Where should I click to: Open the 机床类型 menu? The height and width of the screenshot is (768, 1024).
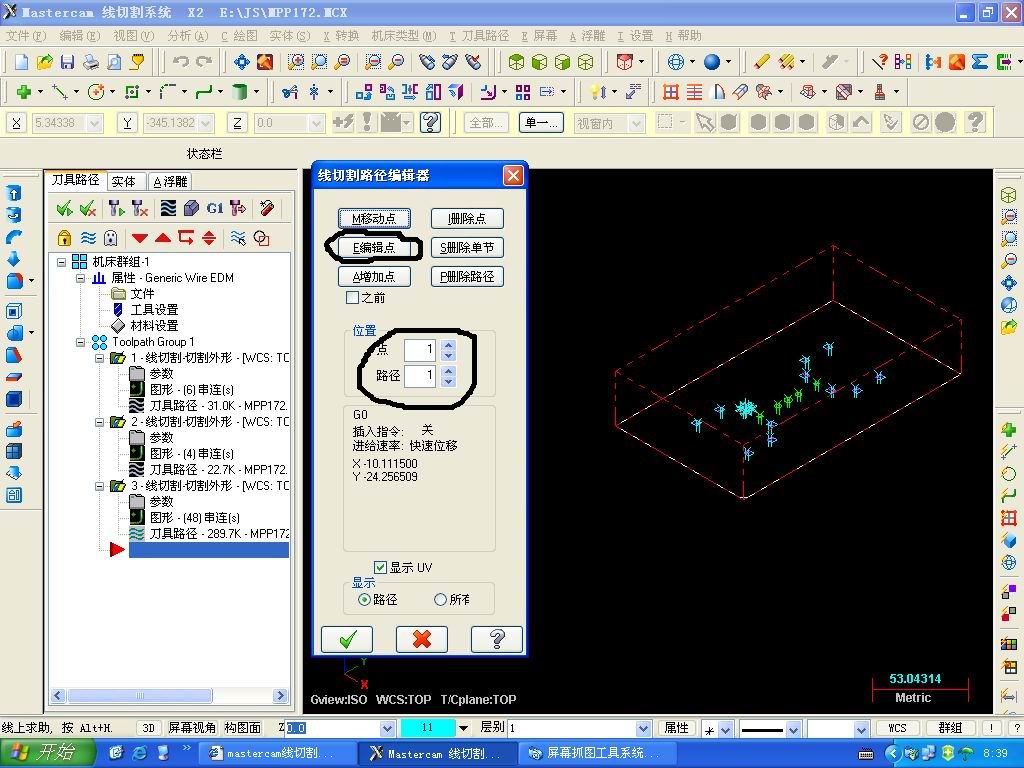(404, 36)
